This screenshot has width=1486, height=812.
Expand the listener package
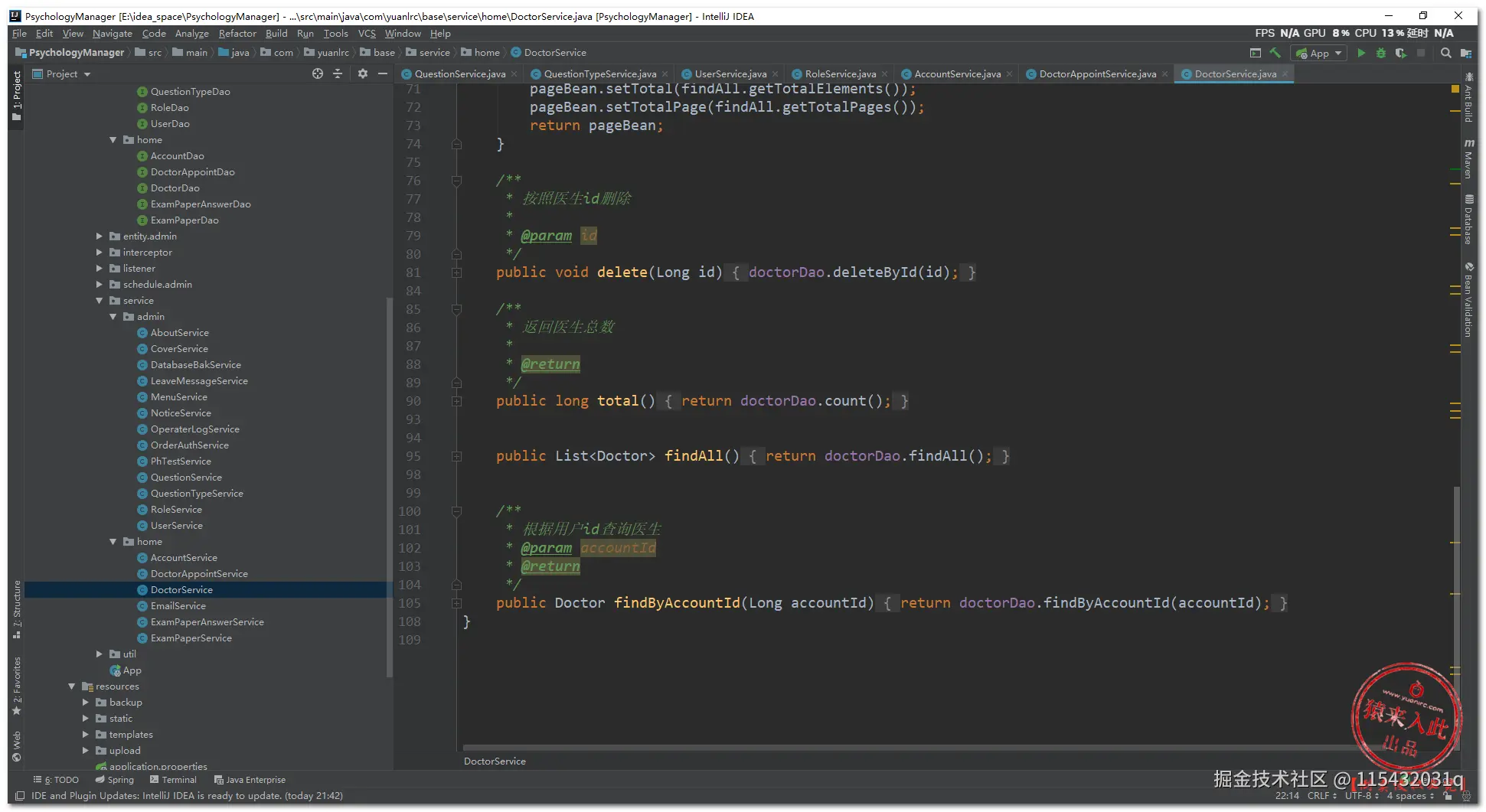coord(100,269)
